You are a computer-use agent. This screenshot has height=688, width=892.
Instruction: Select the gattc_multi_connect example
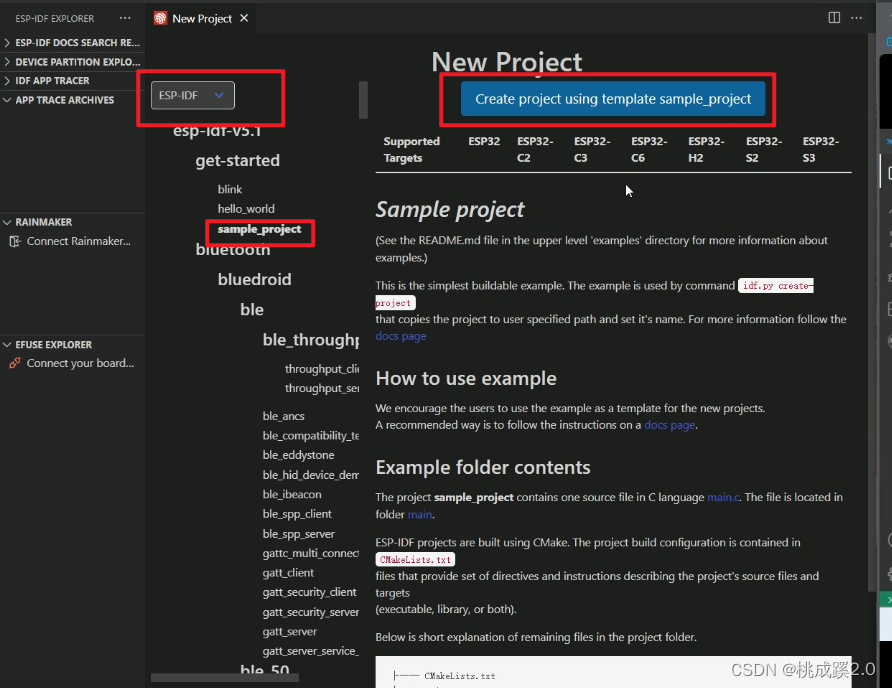[311, 553]
